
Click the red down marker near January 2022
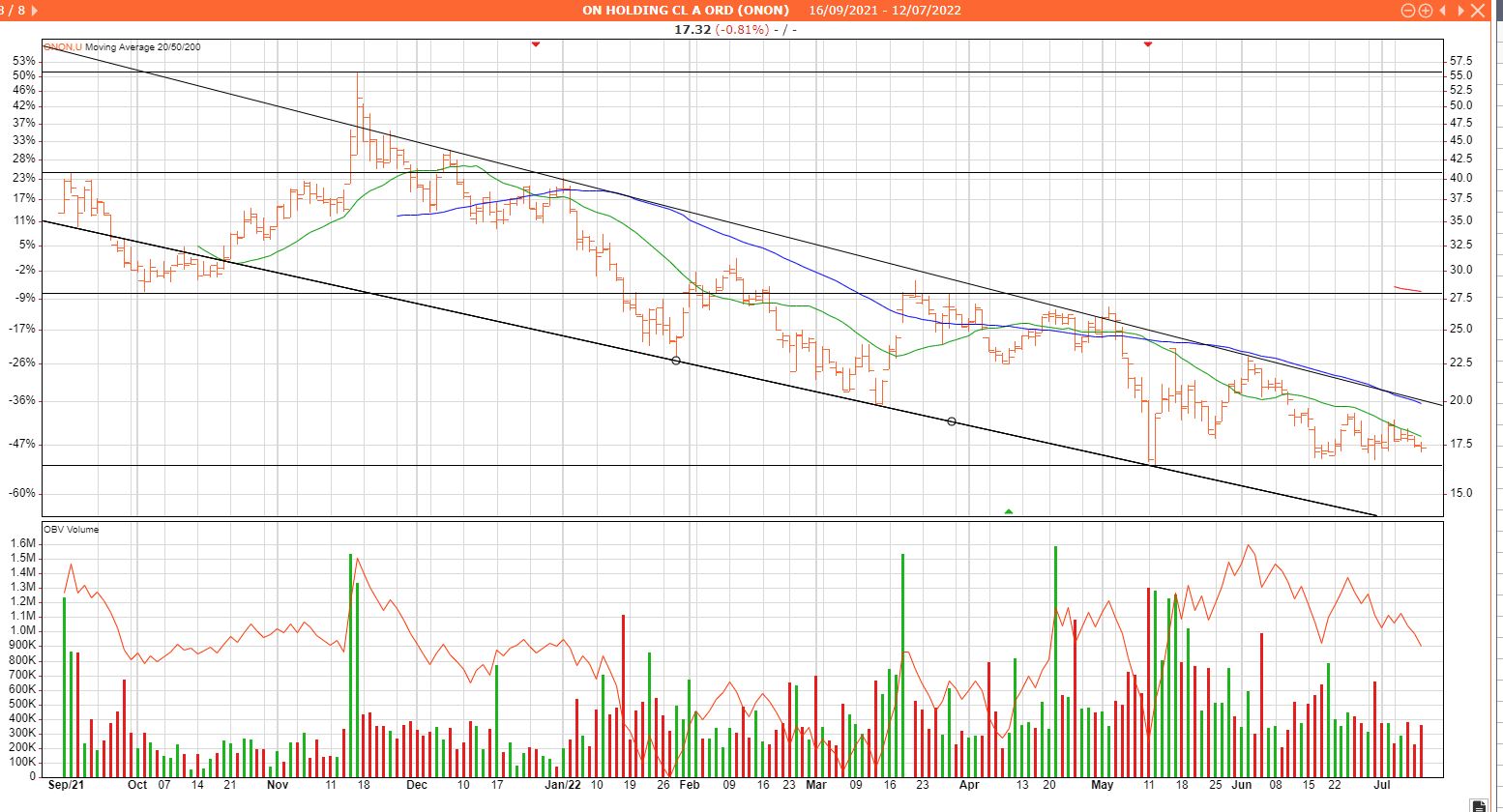click(x=536, y=44)
